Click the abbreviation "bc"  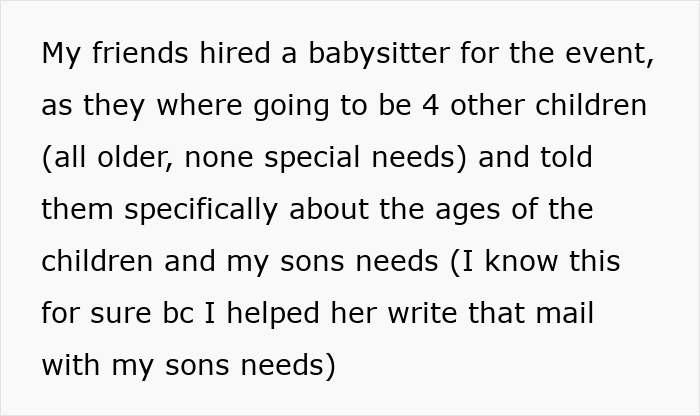(x=178, y=313)
